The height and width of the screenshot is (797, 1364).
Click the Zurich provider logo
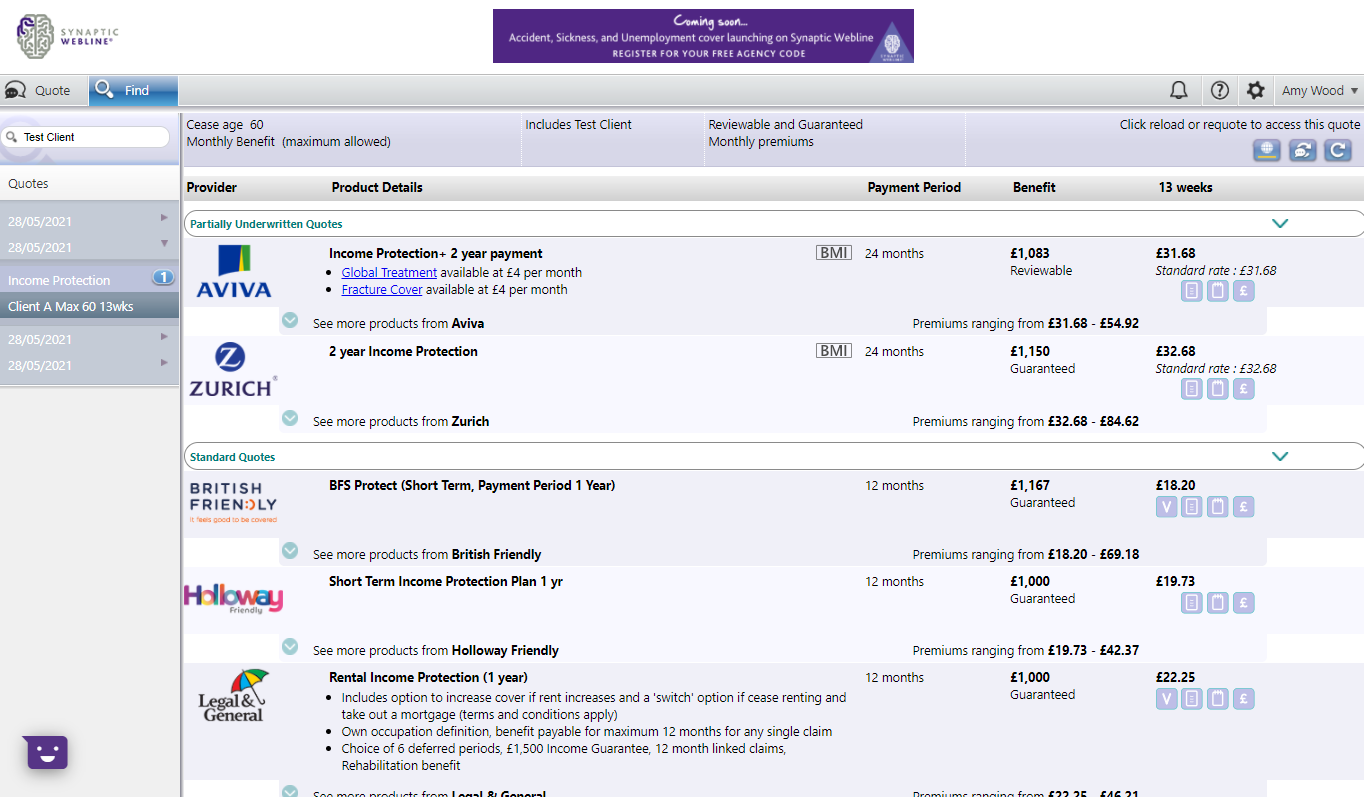coord(233,370)
